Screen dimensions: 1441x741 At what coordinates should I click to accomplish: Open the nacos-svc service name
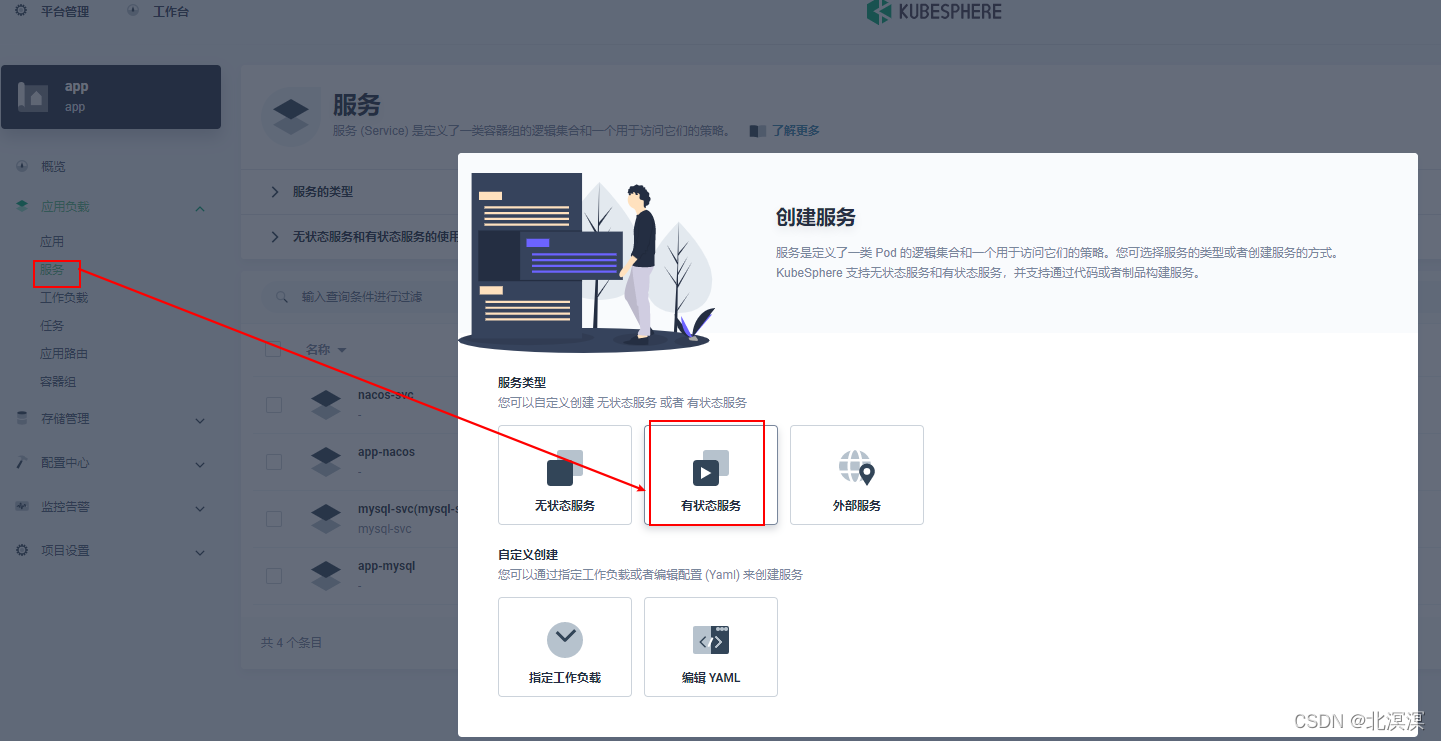tap(386, 395)
